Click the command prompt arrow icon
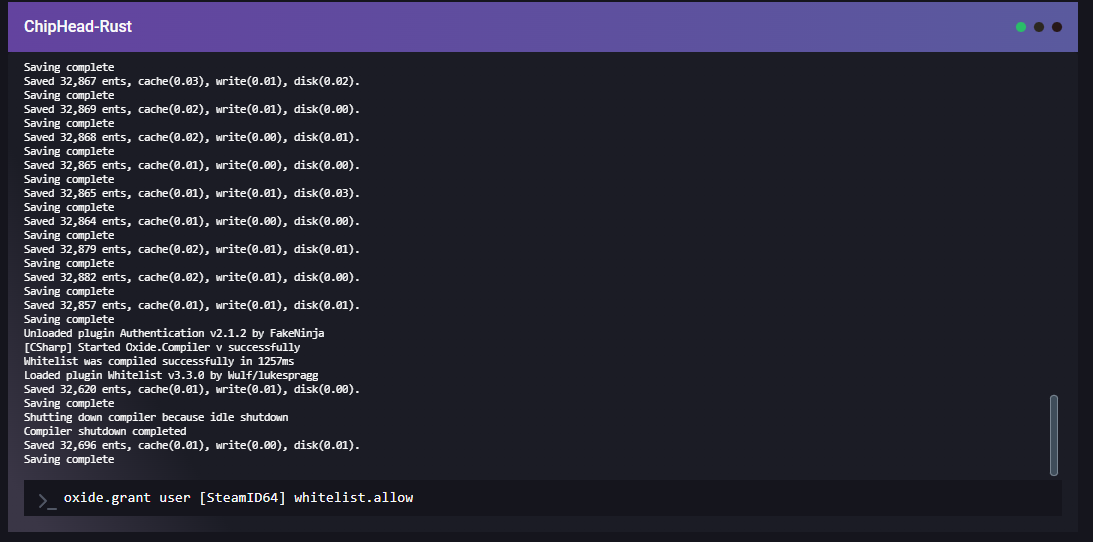 (47, 500)
